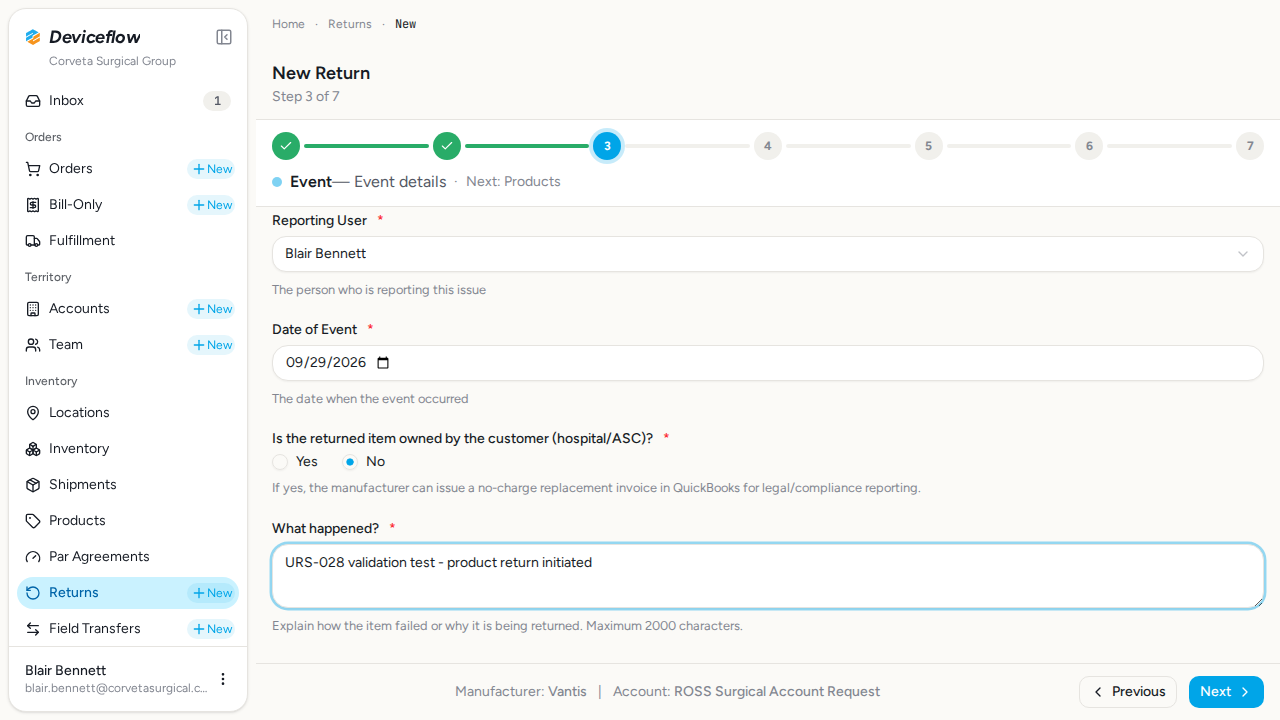
Task: Create a new order with + New
Action: click(x=212, y=169)
